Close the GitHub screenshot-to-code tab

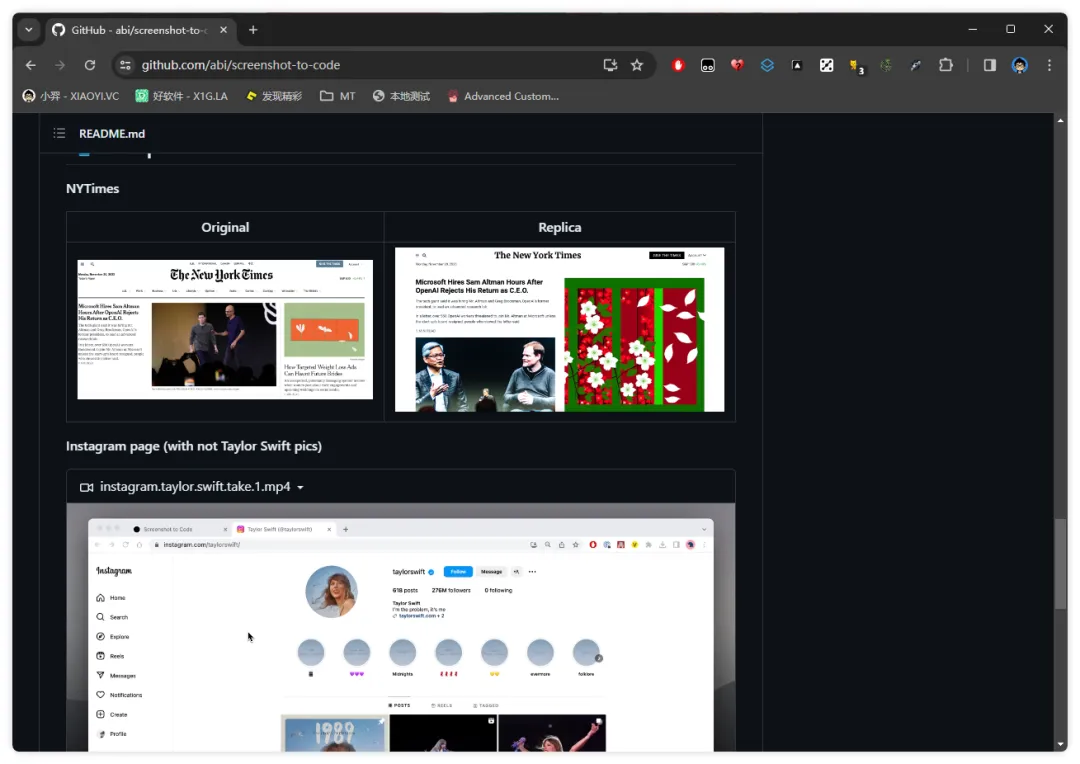pyautogui.click(x=223, y=30)
